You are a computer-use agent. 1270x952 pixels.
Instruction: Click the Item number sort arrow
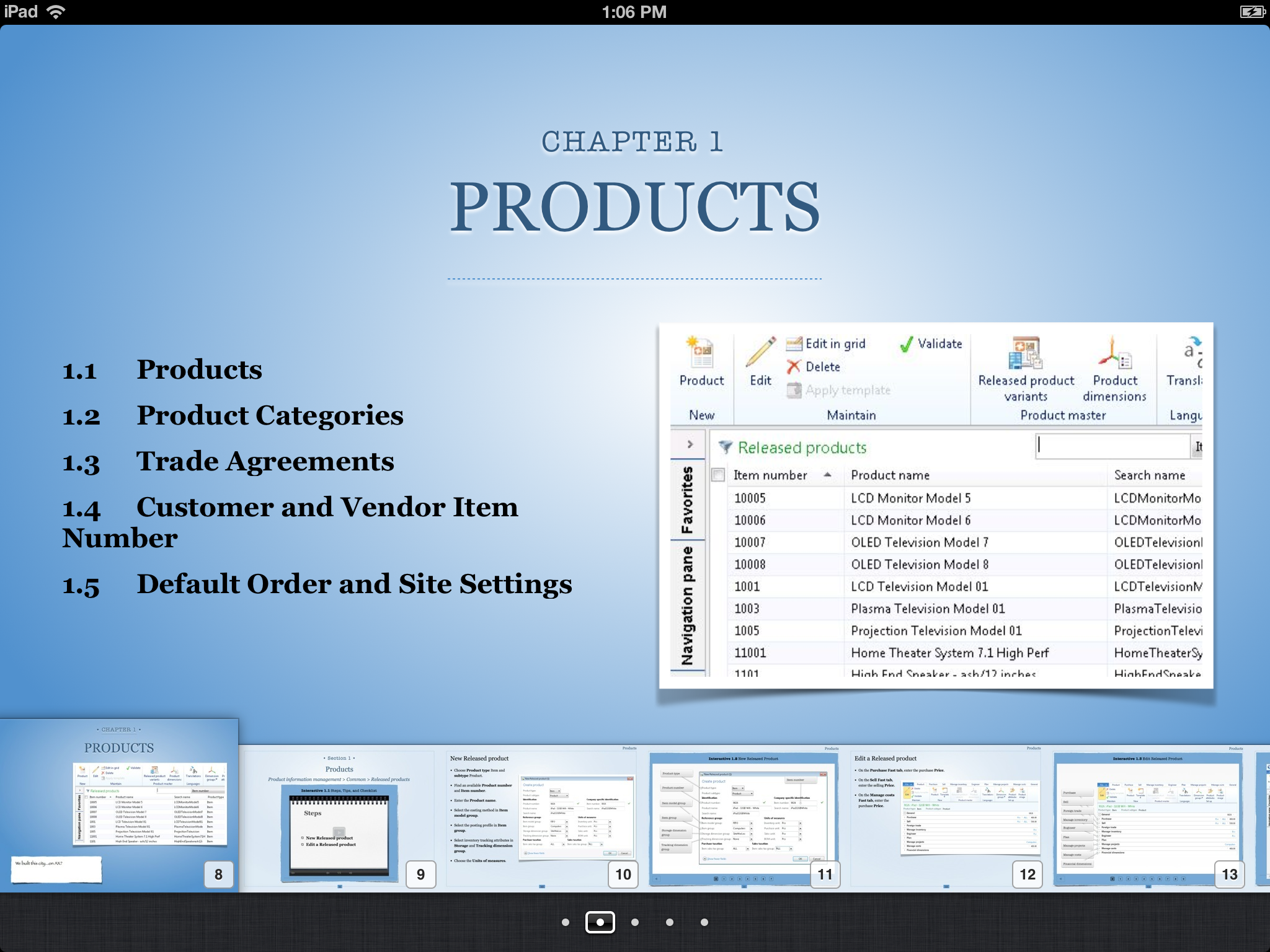click(827, 475)
